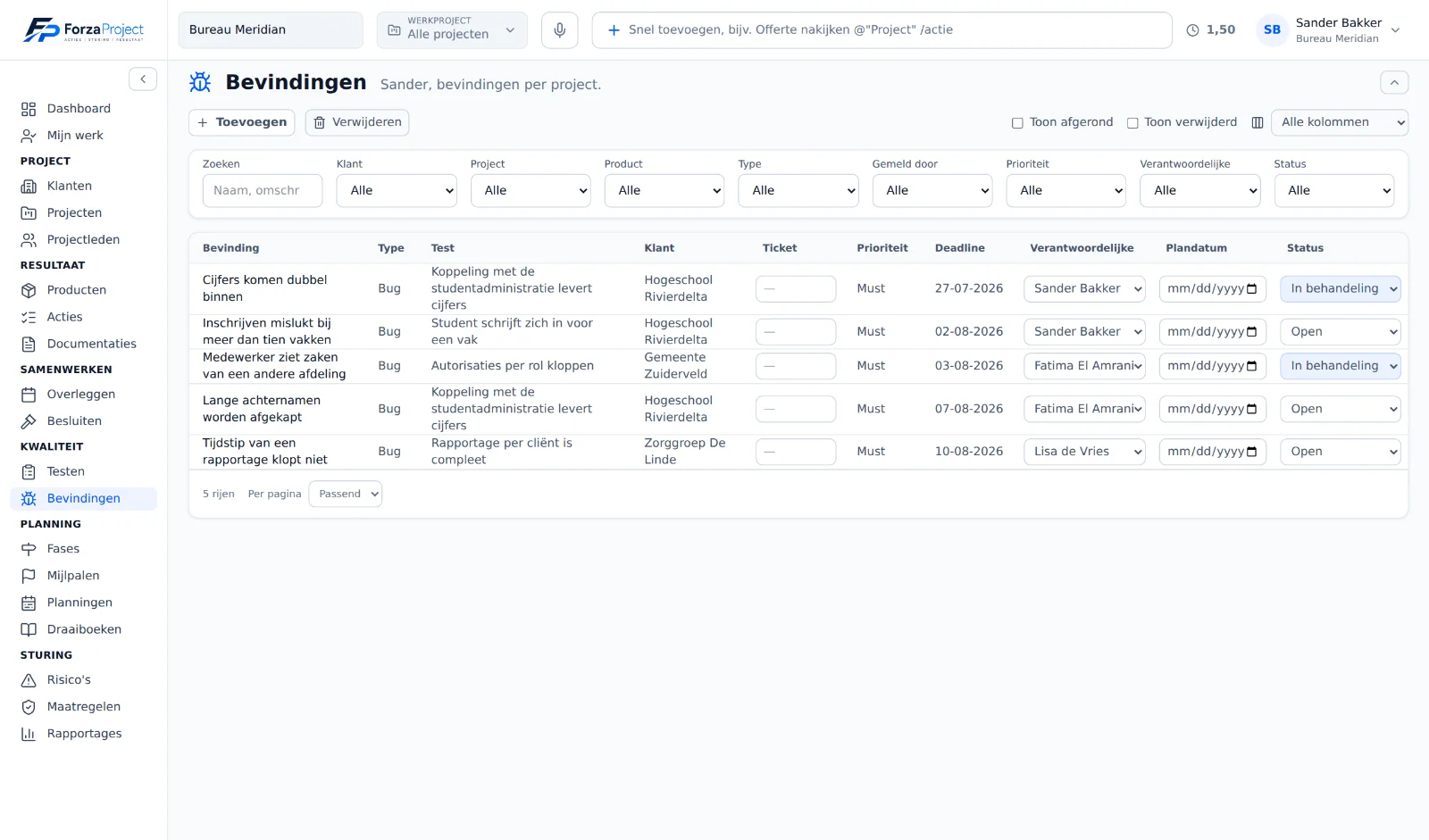Go to Mijlpalen in the sidebar
Image resolution: width=1429 pixels, height=840 pixels.
click(x=84, y=576)
